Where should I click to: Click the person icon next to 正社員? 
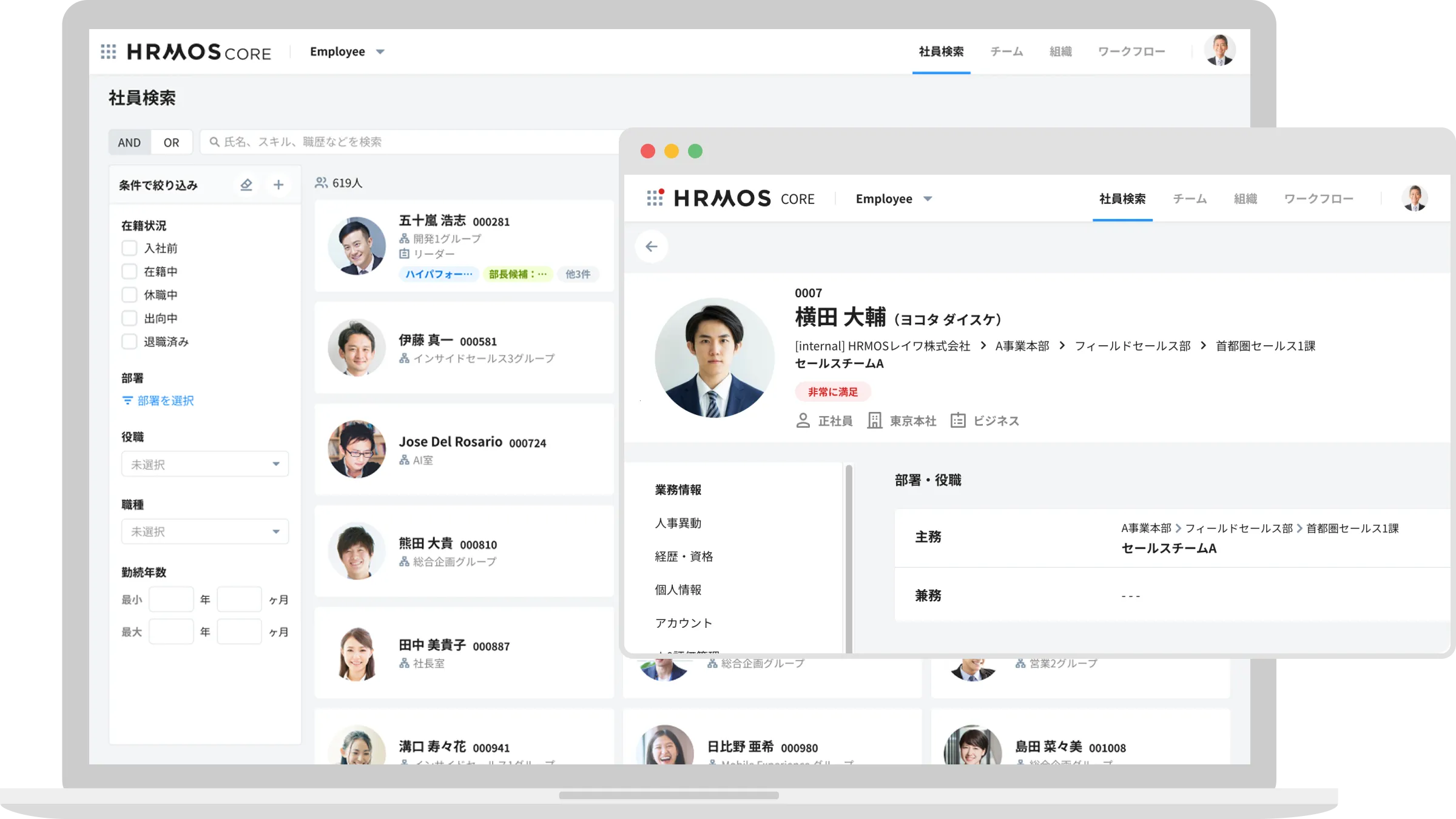coord(804,420)
